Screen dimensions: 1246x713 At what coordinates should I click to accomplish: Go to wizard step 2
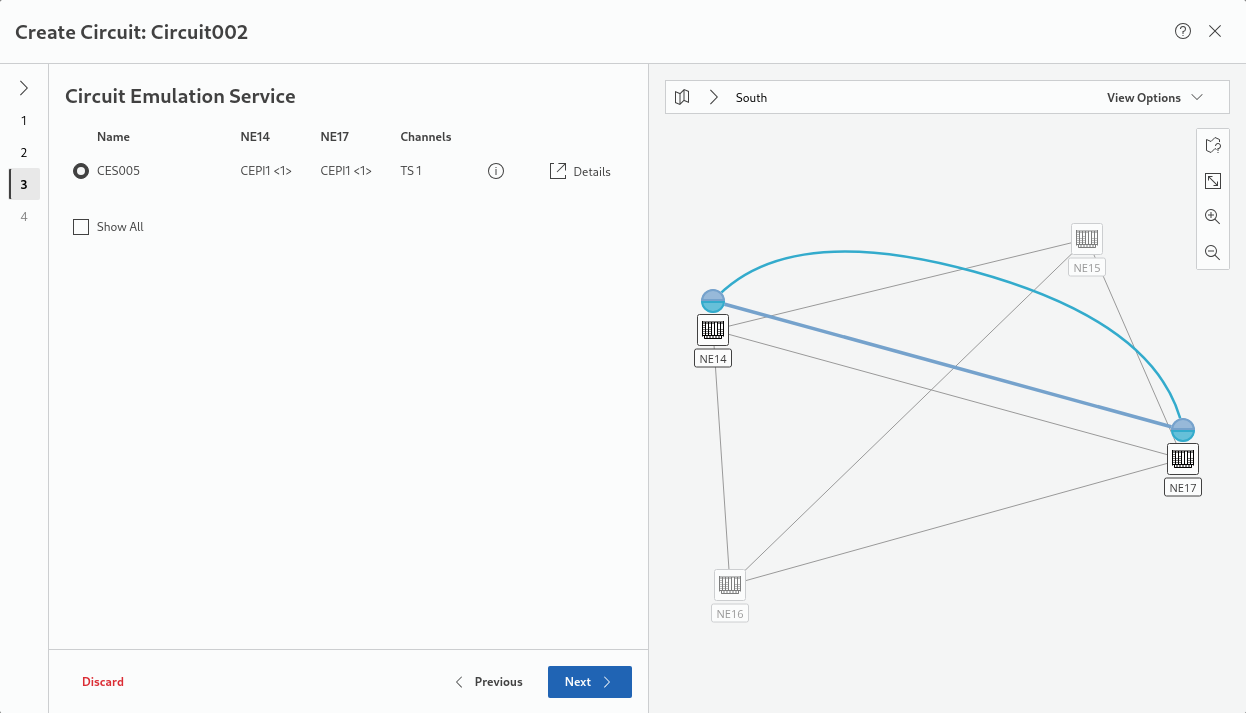[24, 153]
